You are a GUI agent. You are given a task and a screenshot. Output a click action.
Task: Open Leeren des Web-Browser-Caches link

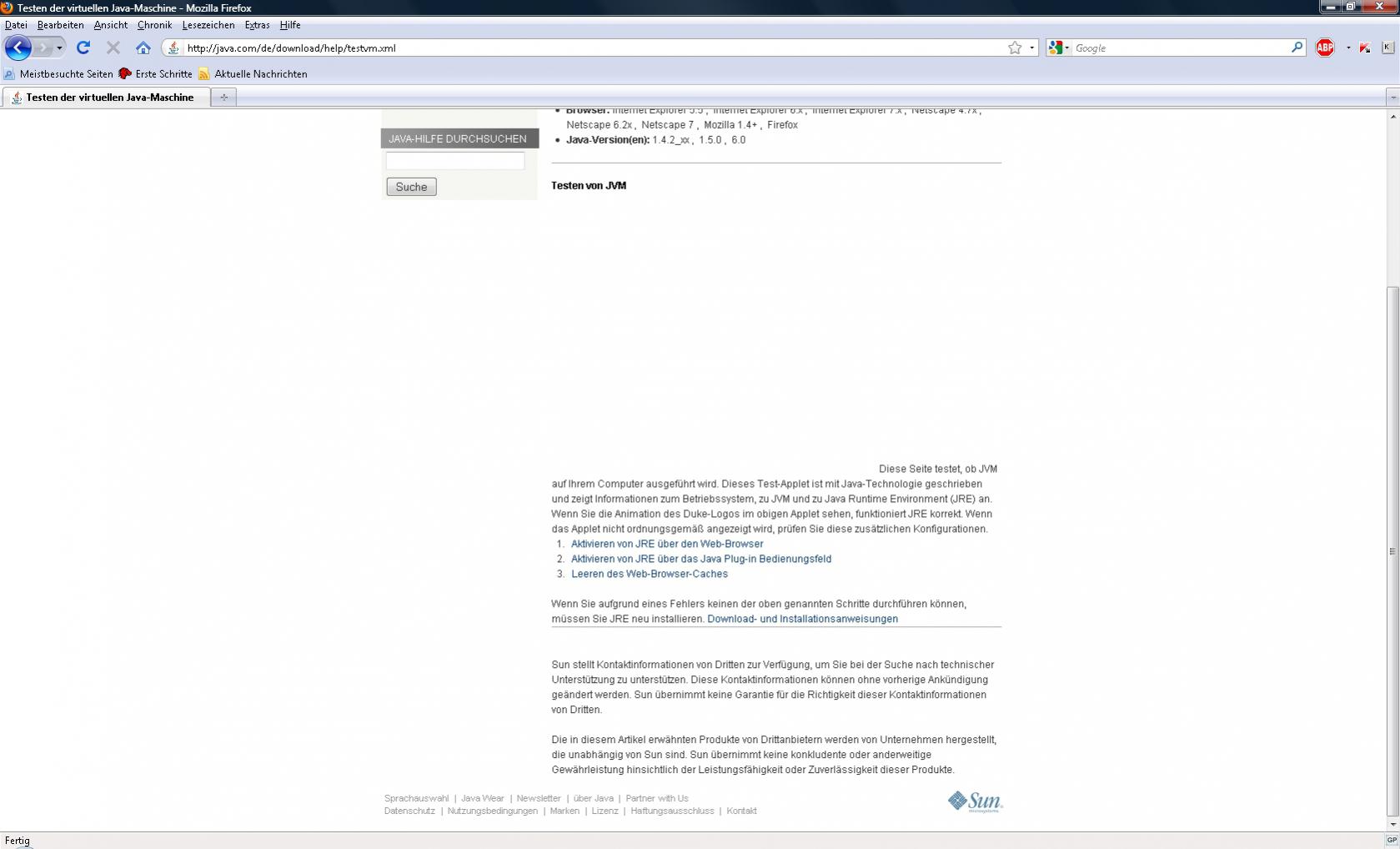tap(650, 574)
